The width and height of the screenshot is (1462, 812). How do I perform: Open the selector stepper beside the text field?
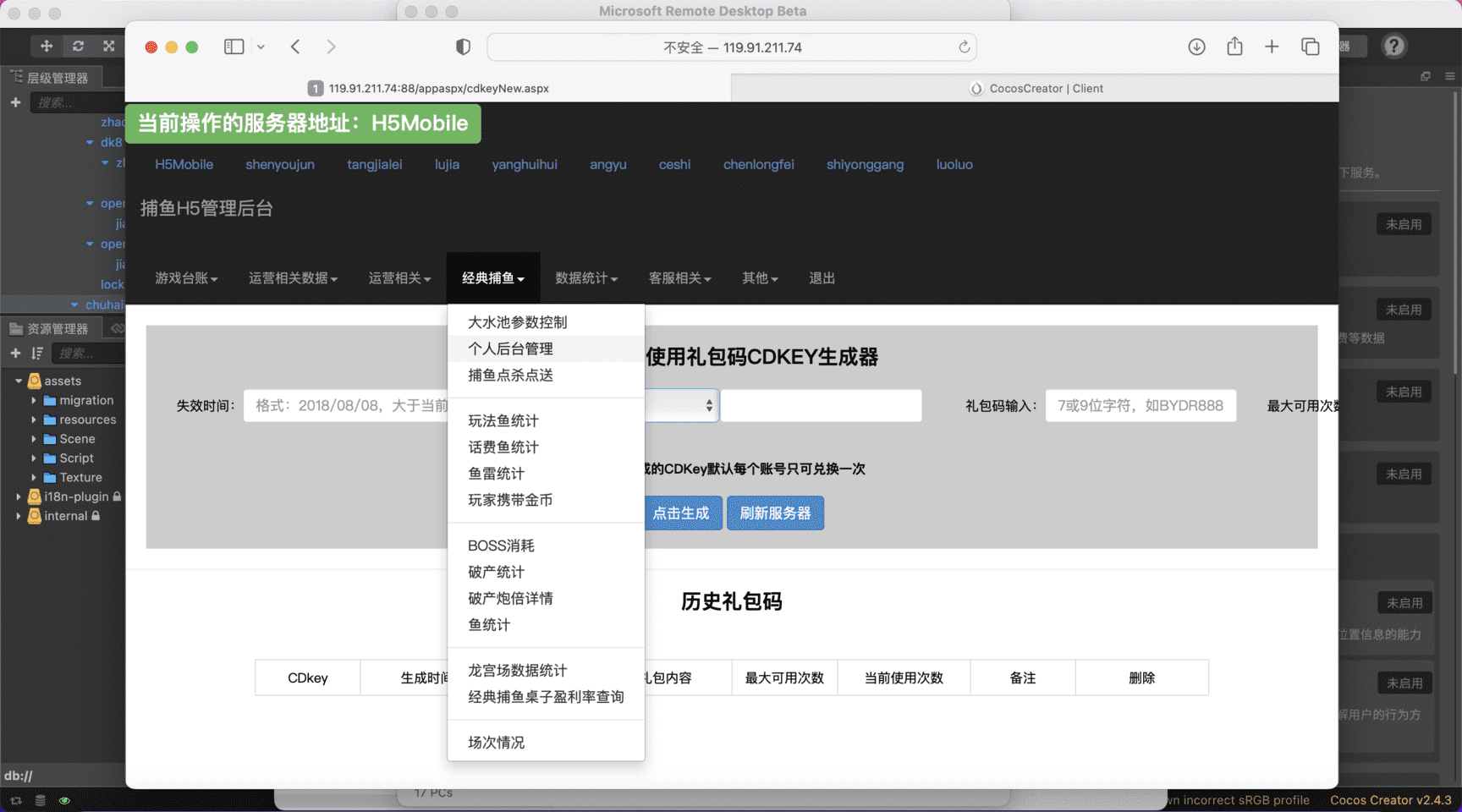tap(709, 405)
